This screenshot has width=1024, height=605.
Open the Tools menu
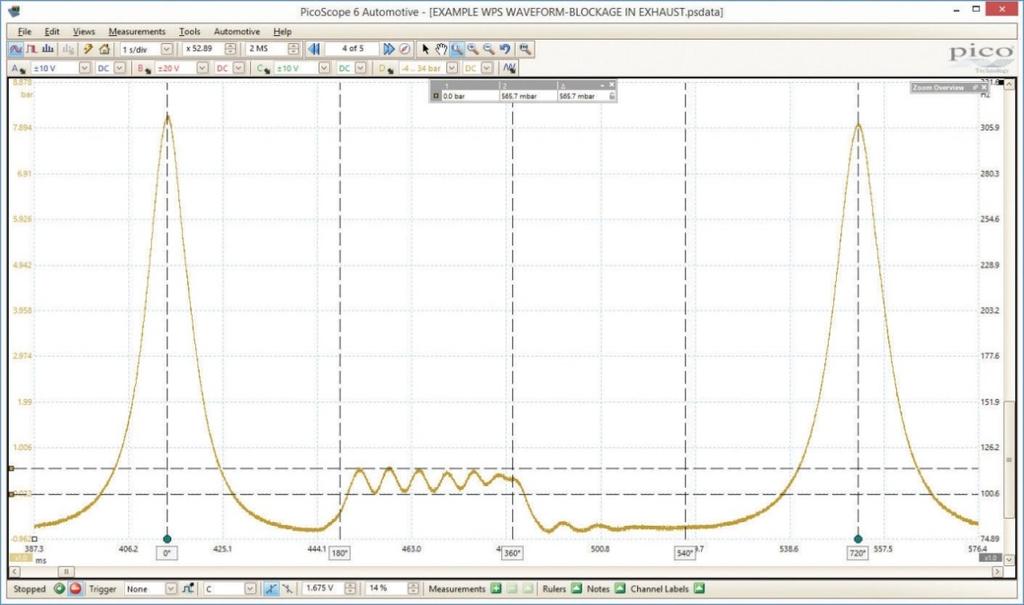[x=189, y=31]
